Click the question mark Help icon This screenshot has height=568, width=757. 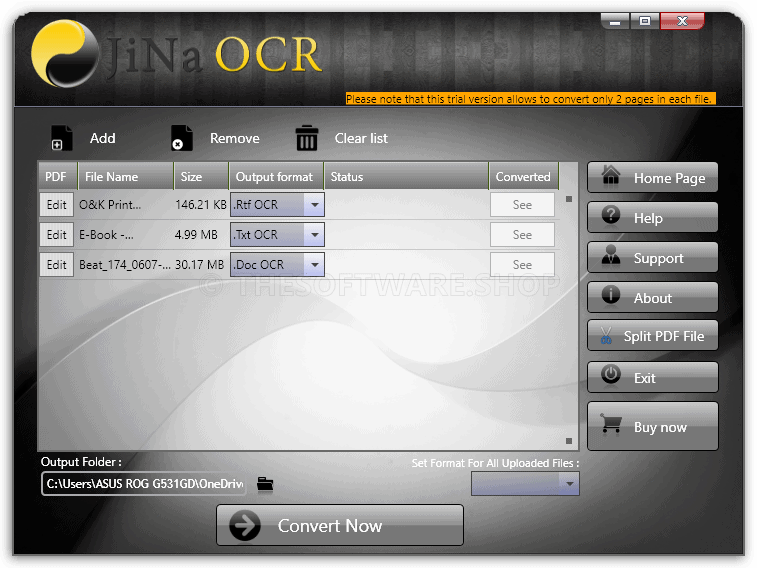[x=611, y=215]
